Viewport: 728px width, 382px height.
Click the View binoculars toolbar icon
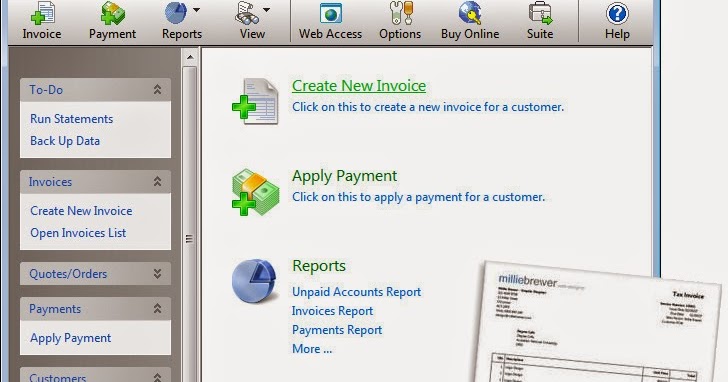click(247, 13)
